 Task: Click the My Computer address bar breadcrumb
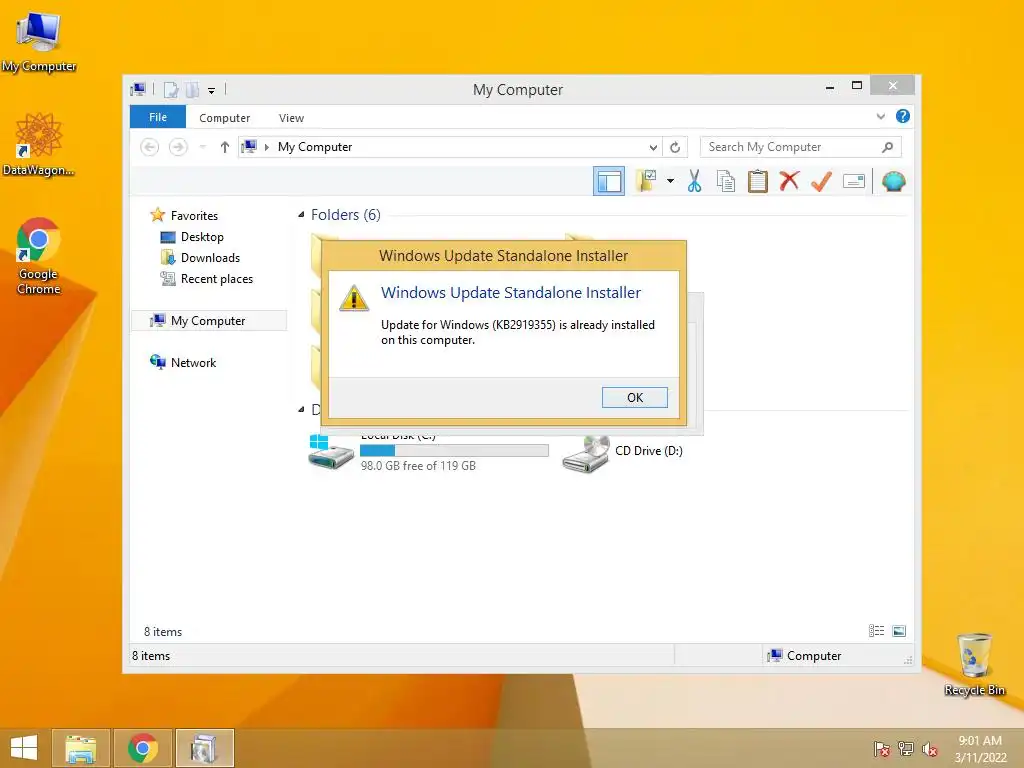pyautogui.click(x=315, y=147)
